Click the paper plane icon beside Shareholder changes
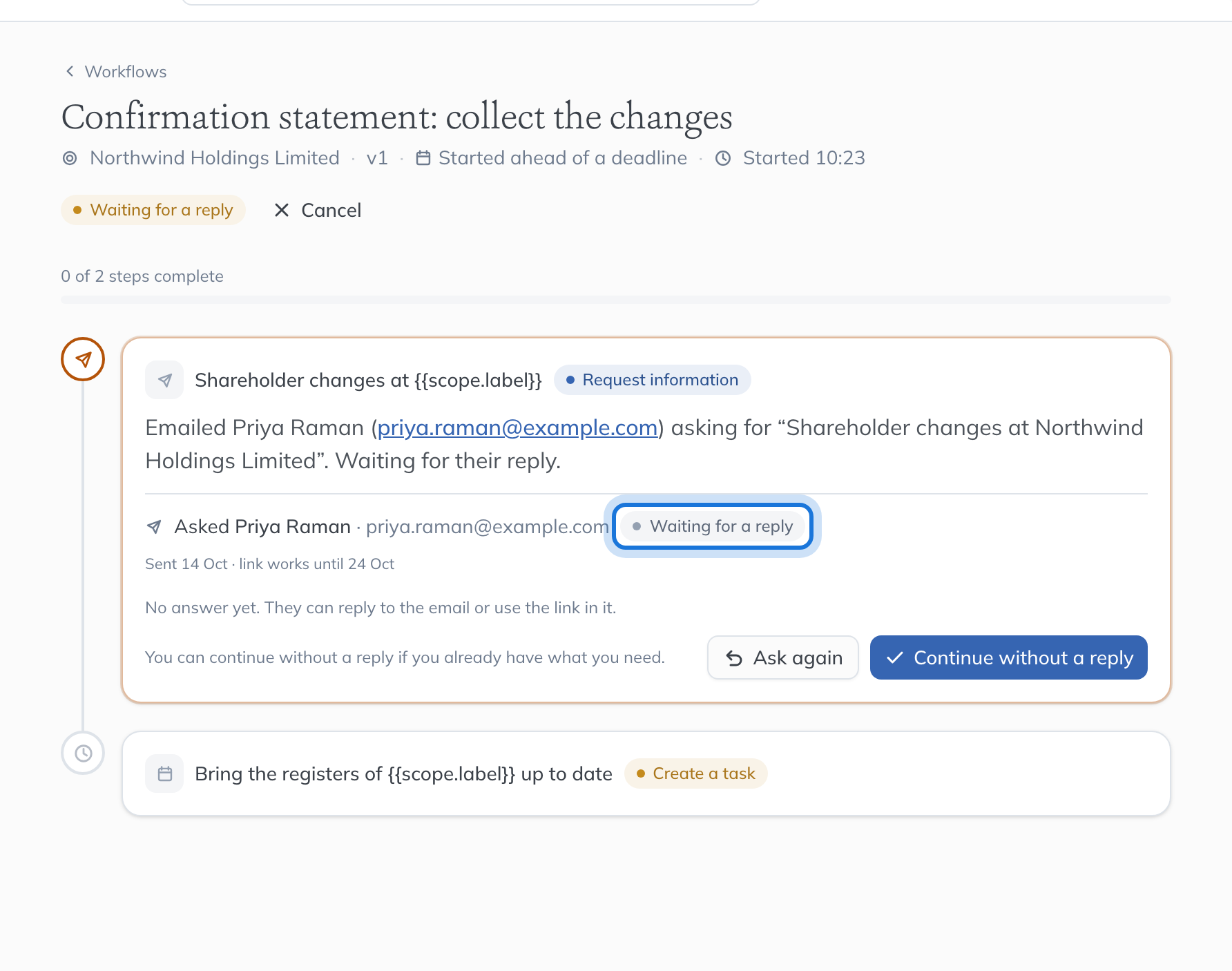The width and height of the screenshot is (1232, 971). (164, 380)
